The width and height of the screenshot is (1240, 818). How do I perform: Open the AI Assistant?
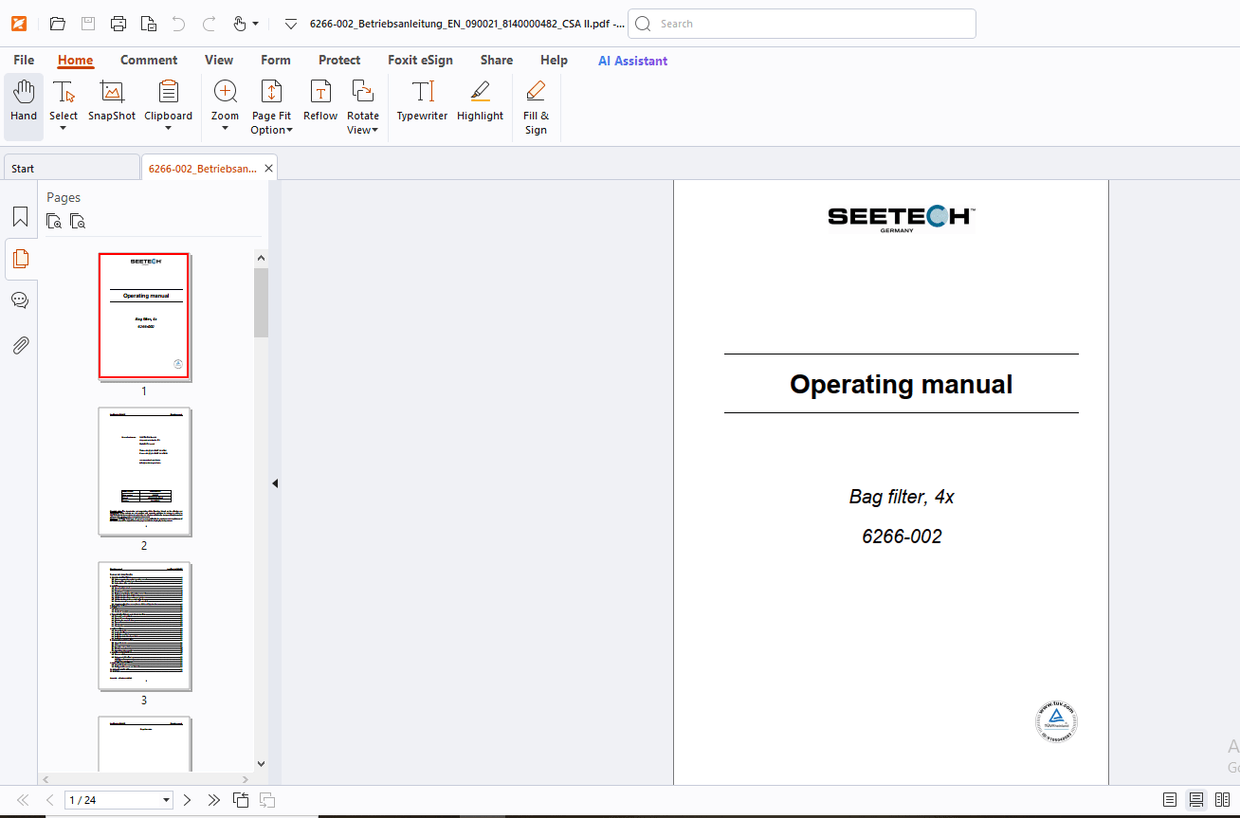632,61
